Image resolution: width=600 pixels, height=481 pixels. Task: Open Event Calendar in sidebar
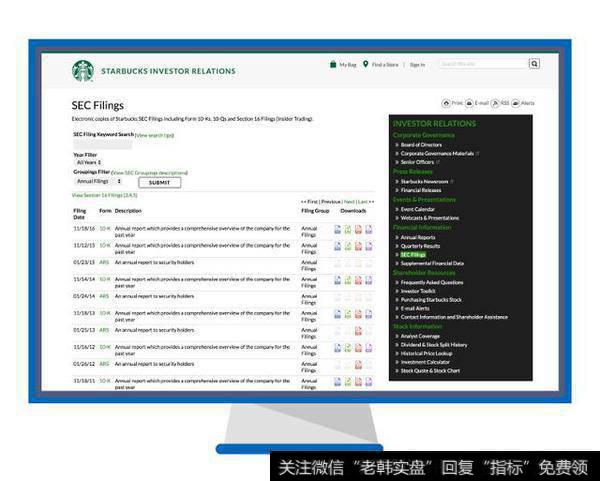417,209
